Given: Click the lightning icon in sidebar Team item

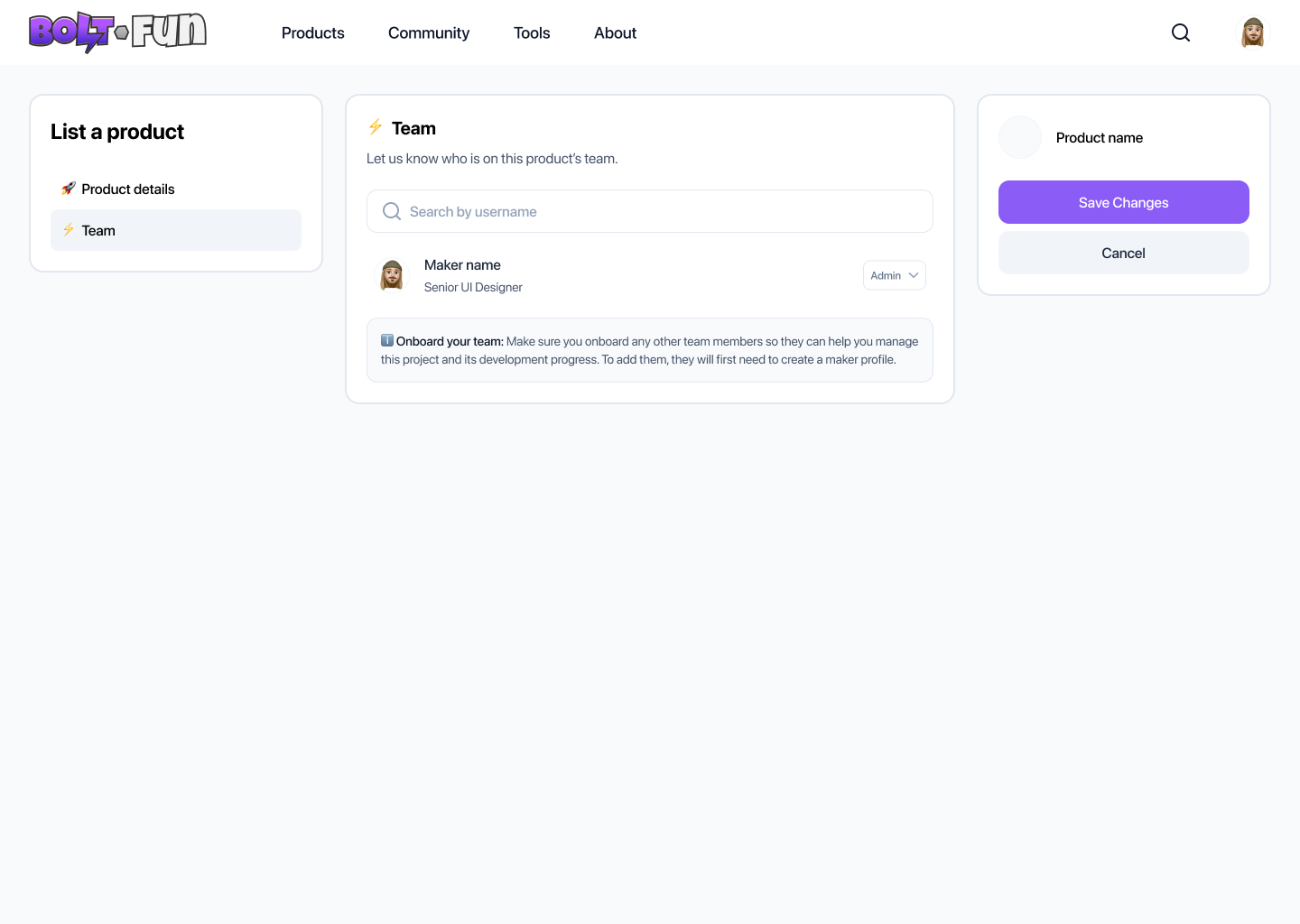Looking at the screenshot, I should point(69,230).
